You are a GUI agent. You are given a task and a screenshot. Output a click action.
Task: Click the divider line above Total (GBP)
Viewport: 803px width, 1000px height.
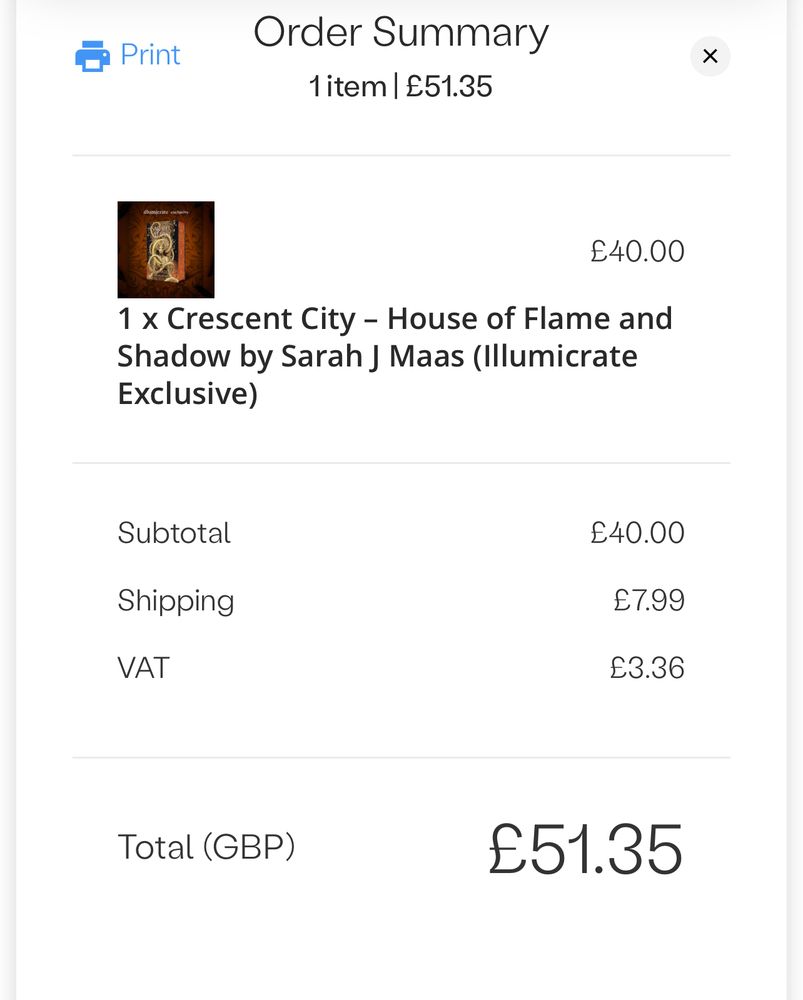click(x=401, y=758)
